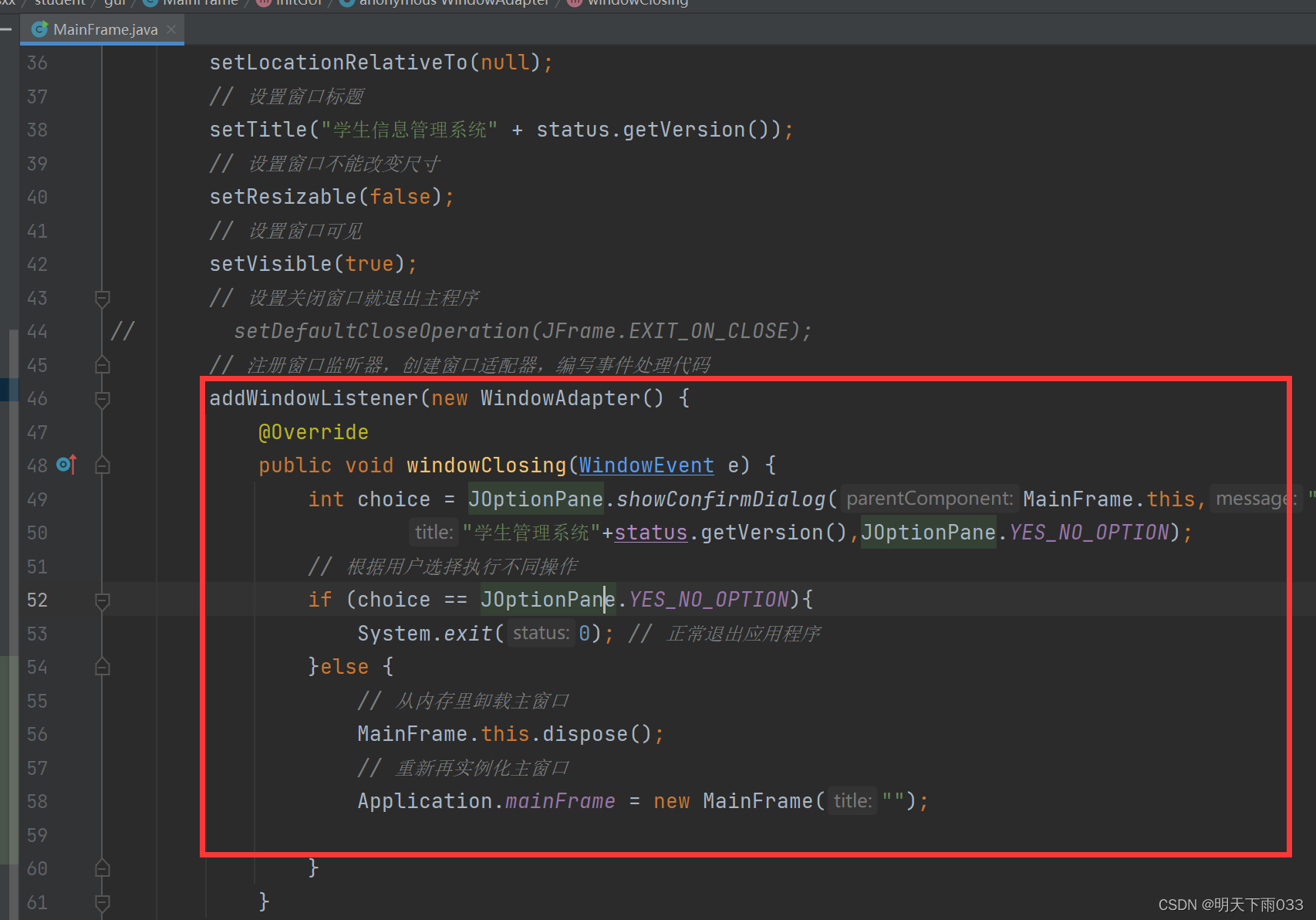This screenshot has height=920, width=1316.
Task: Close the MainFrame.java tab
Action: [171, 29]
